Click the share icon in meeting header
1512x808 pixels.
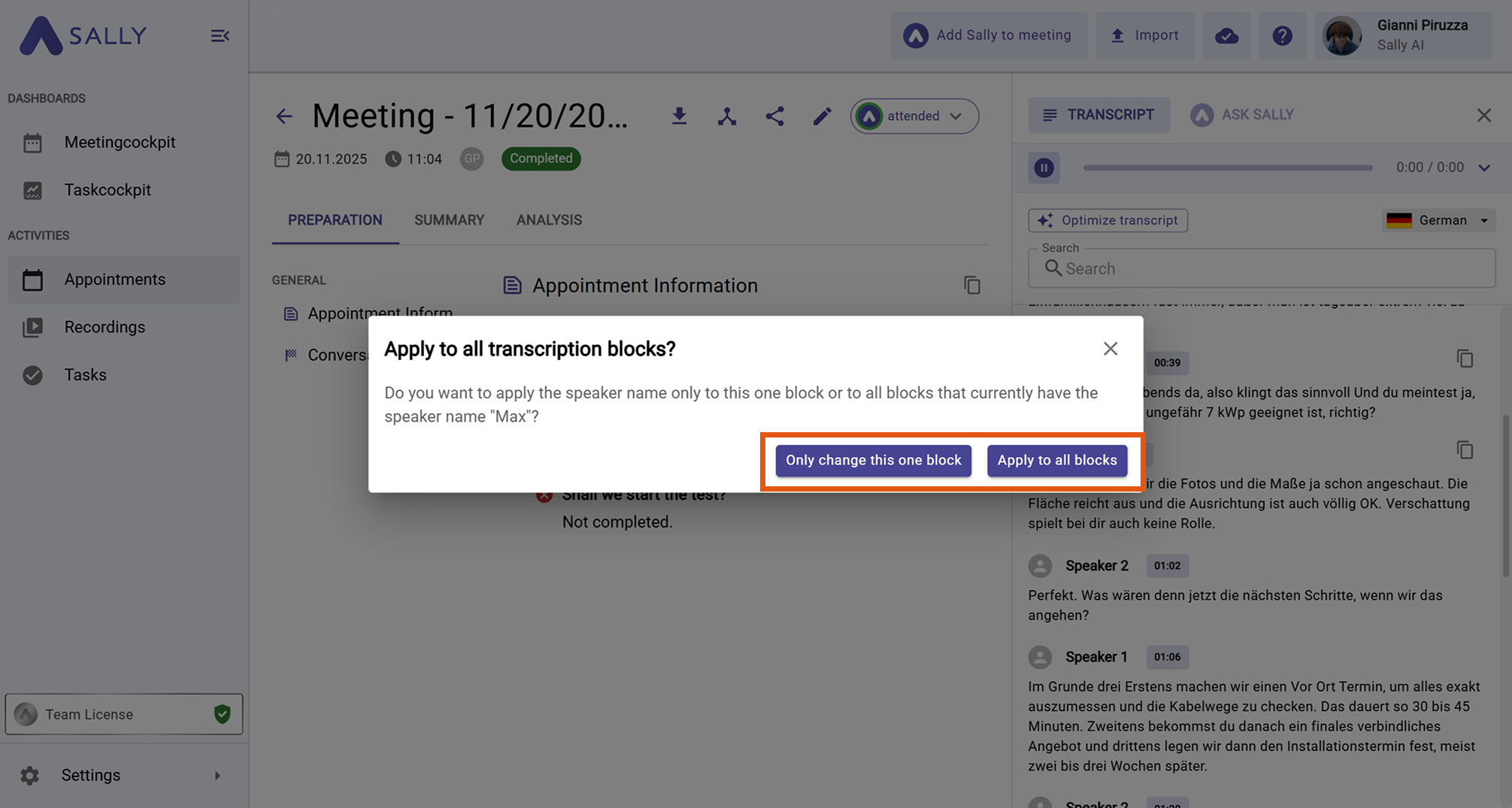(x=774, y=116)
